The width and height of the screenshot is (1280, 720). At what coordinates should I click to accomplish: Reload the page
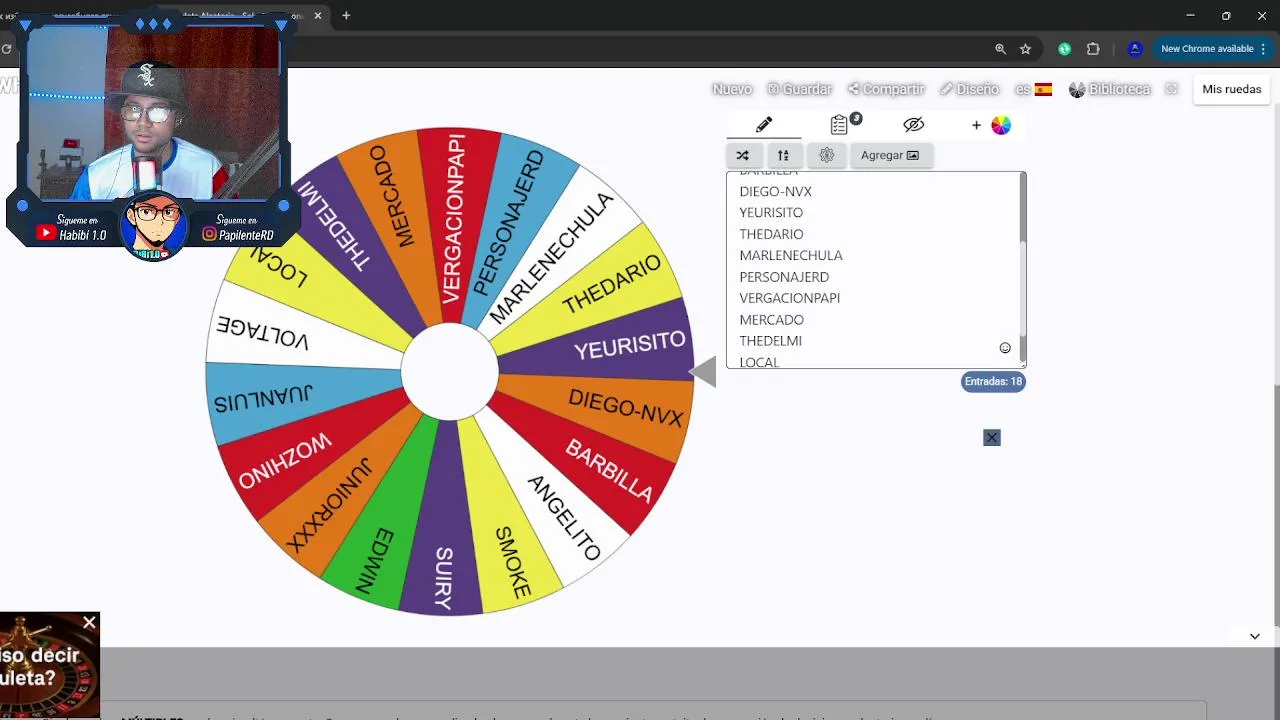[7, 49]
